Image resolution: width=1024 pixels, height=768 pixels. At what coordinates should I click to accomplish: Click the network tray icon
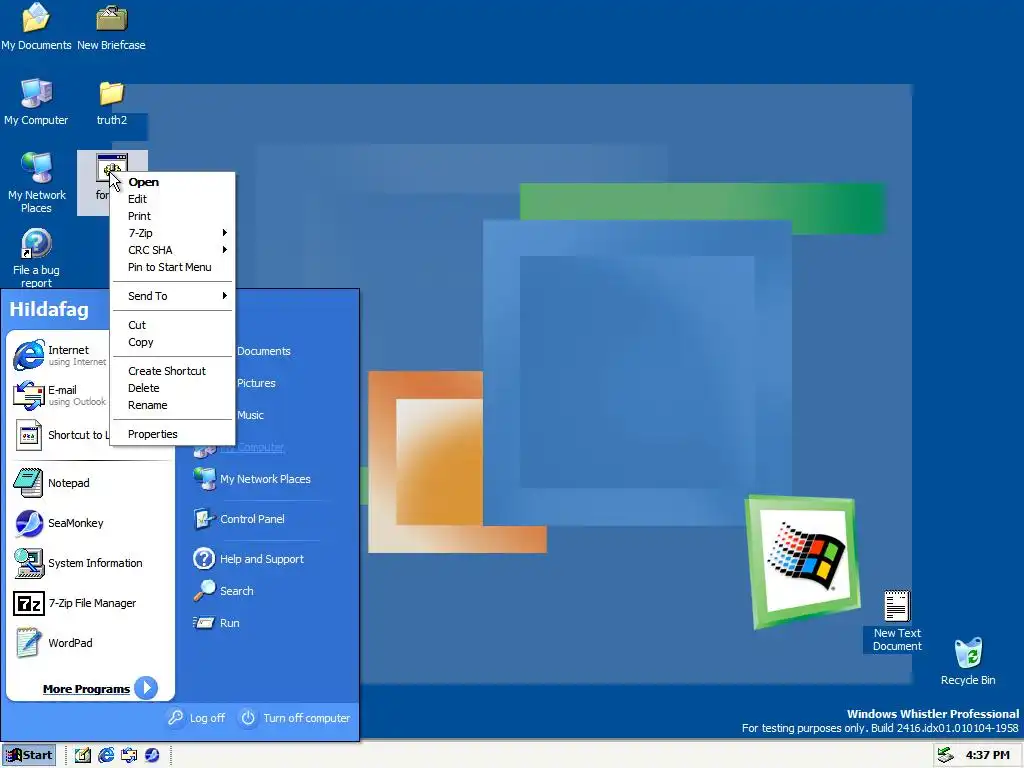pos(946,755)
